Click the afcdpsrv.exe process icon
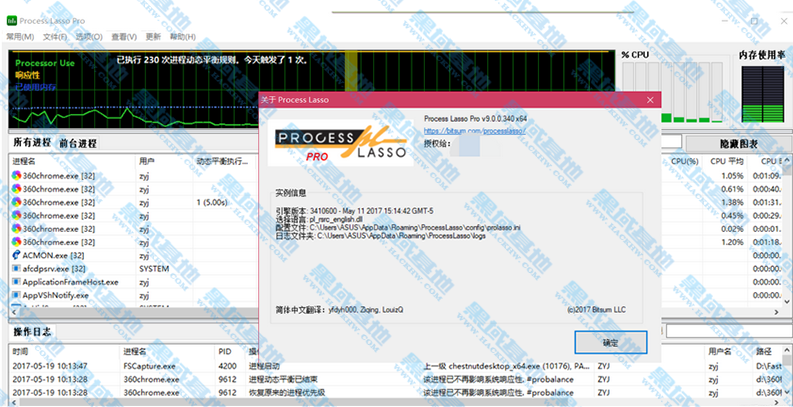This screenshot has height=407, width=793. click(x=16, y=268)
